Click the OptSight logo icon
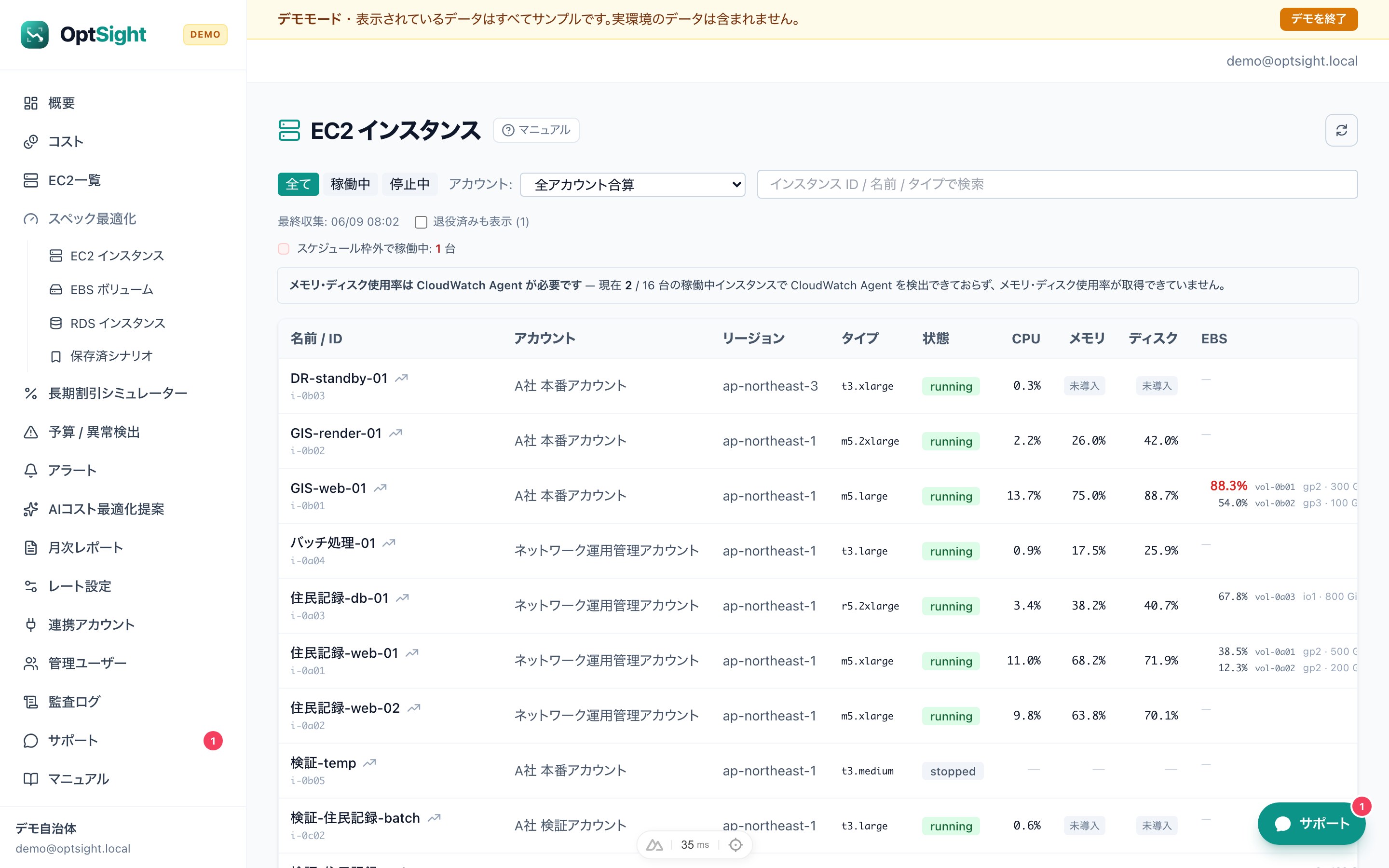The image size is (1389, 868). point(34,34)
